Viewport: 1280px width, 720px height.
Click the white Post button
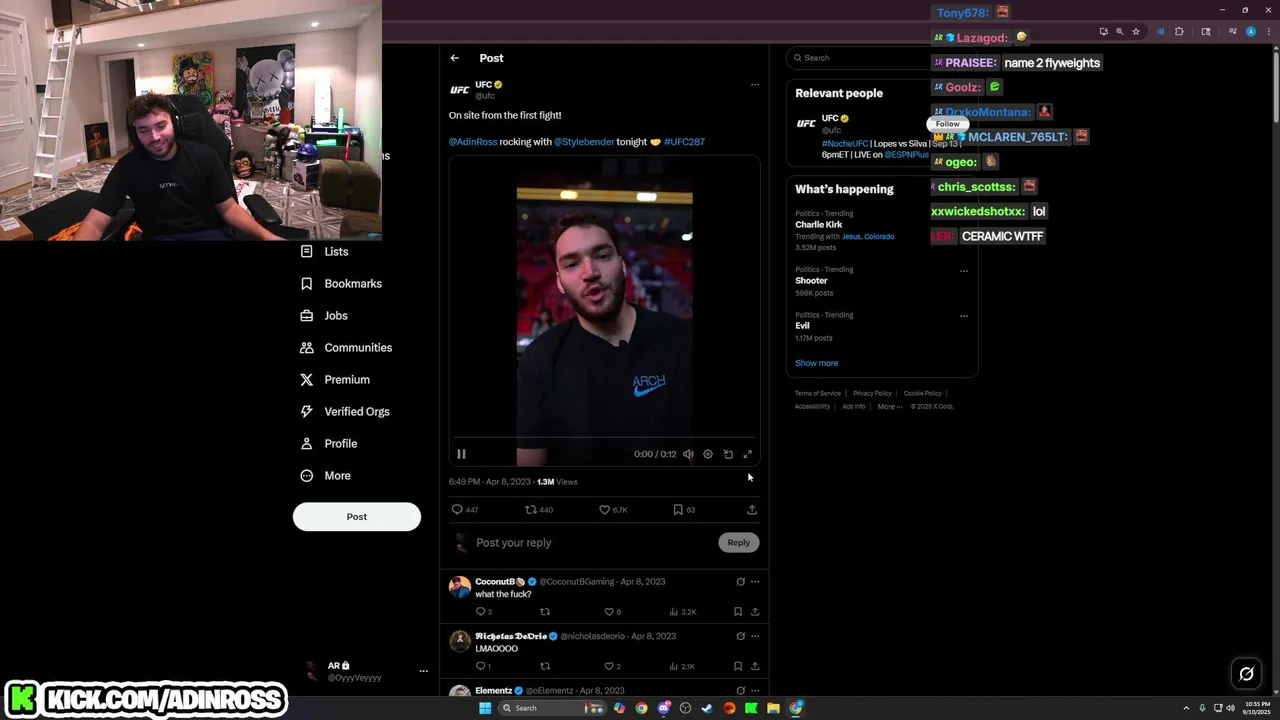(x=357, y=517)
